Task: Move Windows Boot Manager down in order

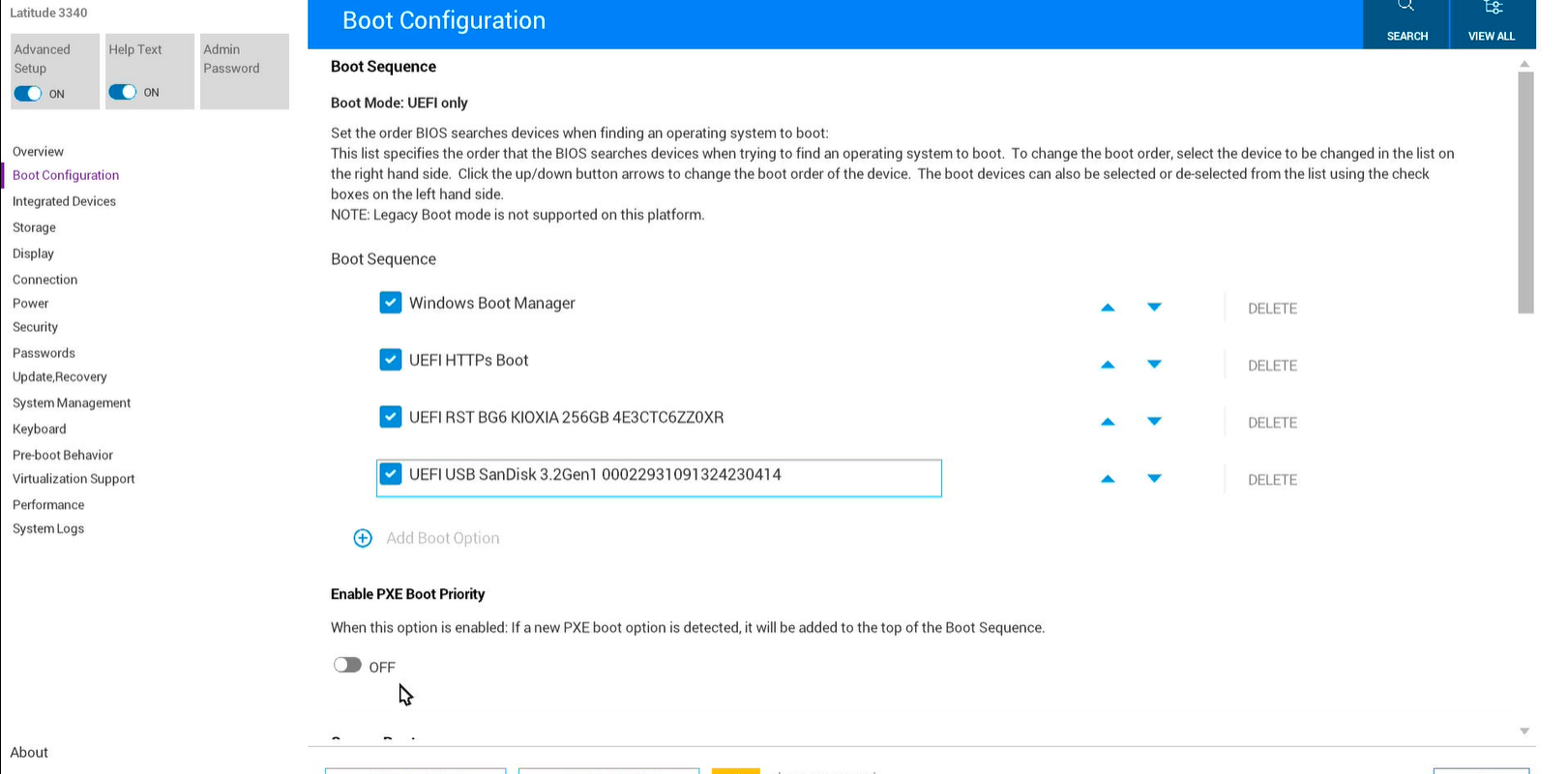Action: [x=1154, y=307]
